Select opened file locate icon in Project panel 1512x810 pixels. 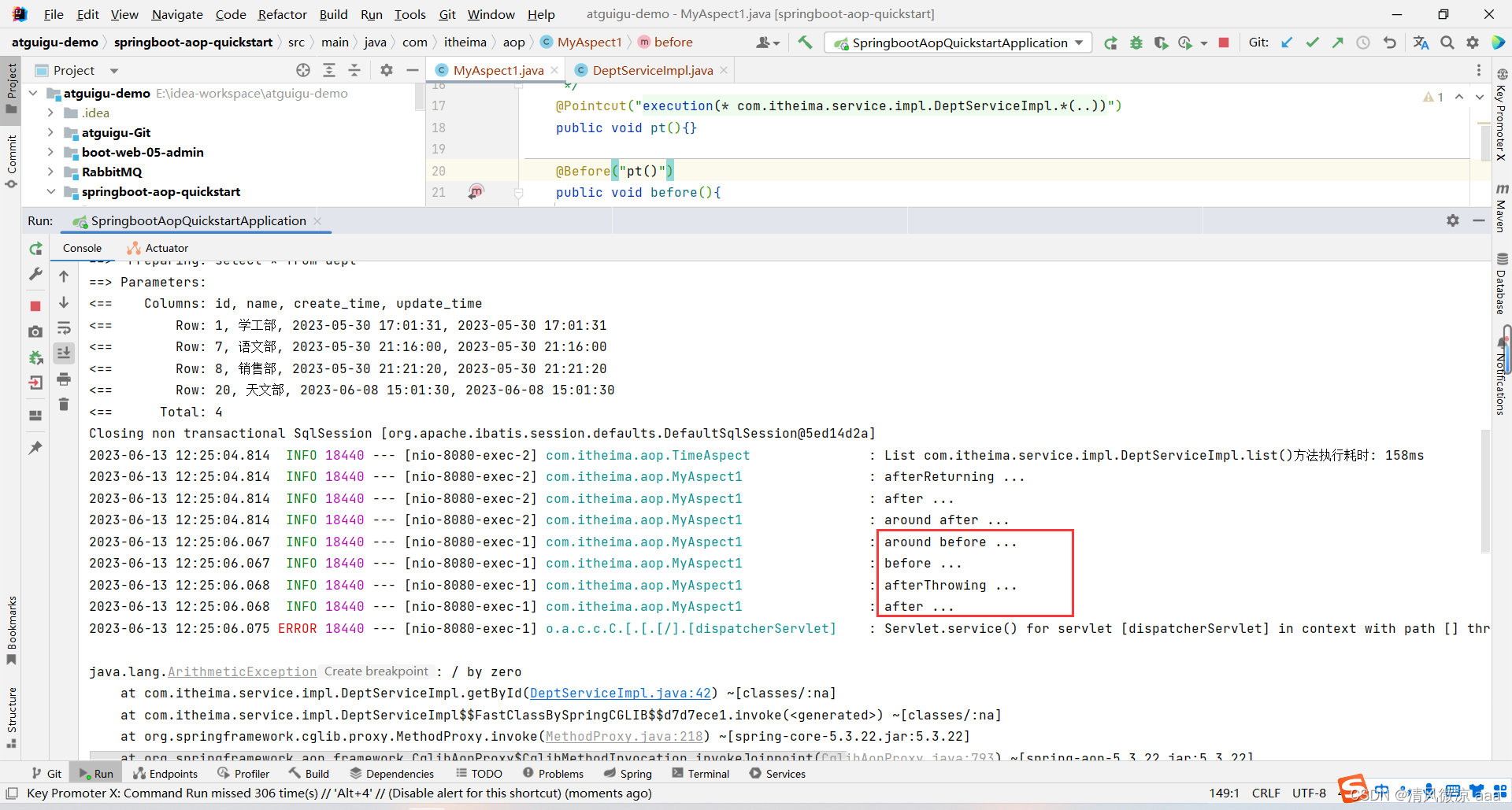[x=303, y=70]
